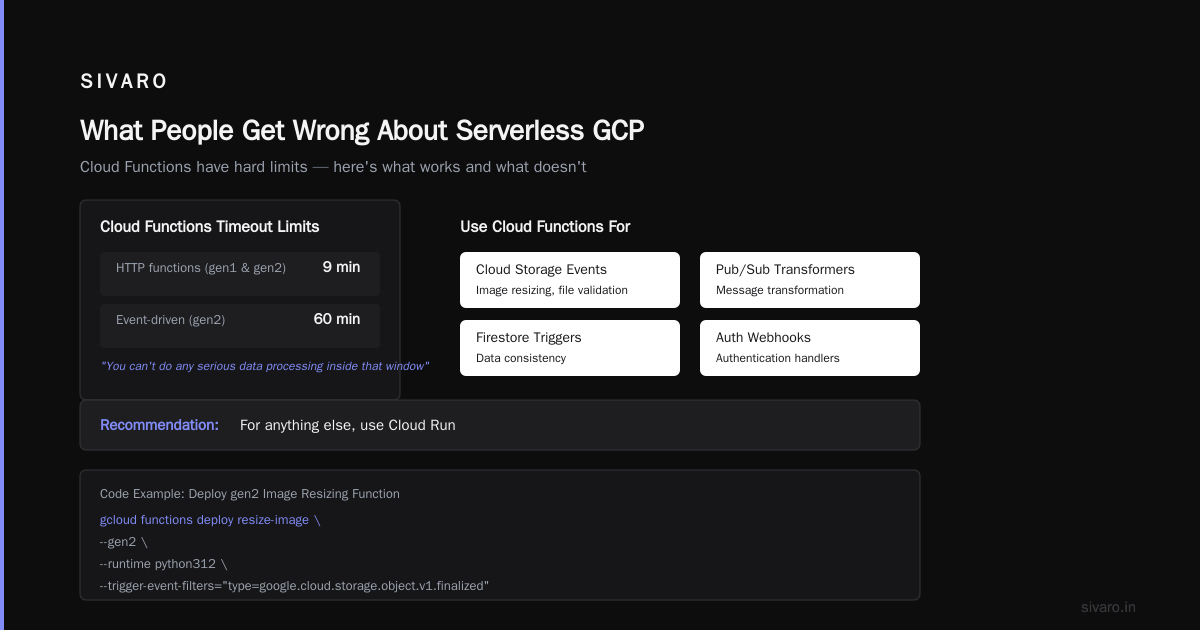The width and height of the screenshot is (1200, 630).
Task: Select the headline 'What People Get Wrong About Serverless GCP'
Action: [x=362, y=131]
